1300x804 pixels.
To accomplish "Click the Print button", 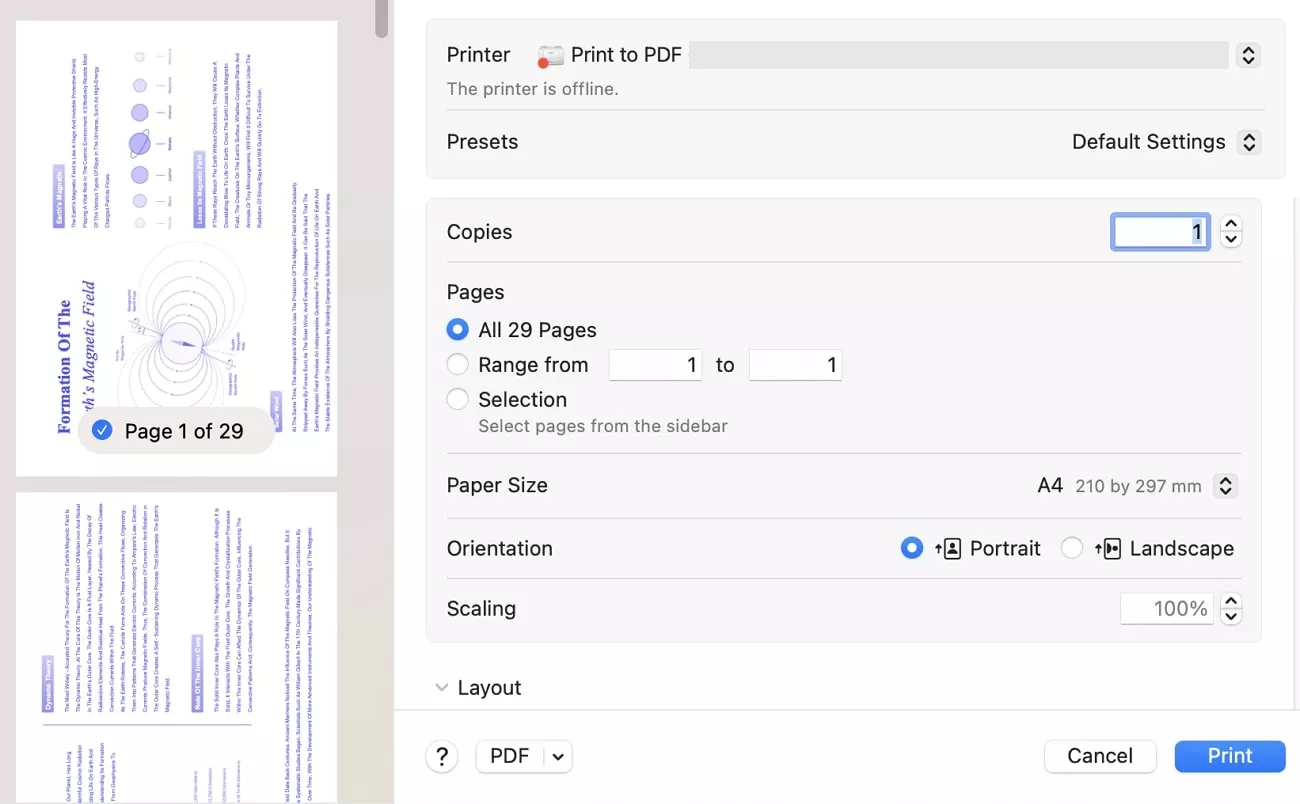I will pos(1229,756).
